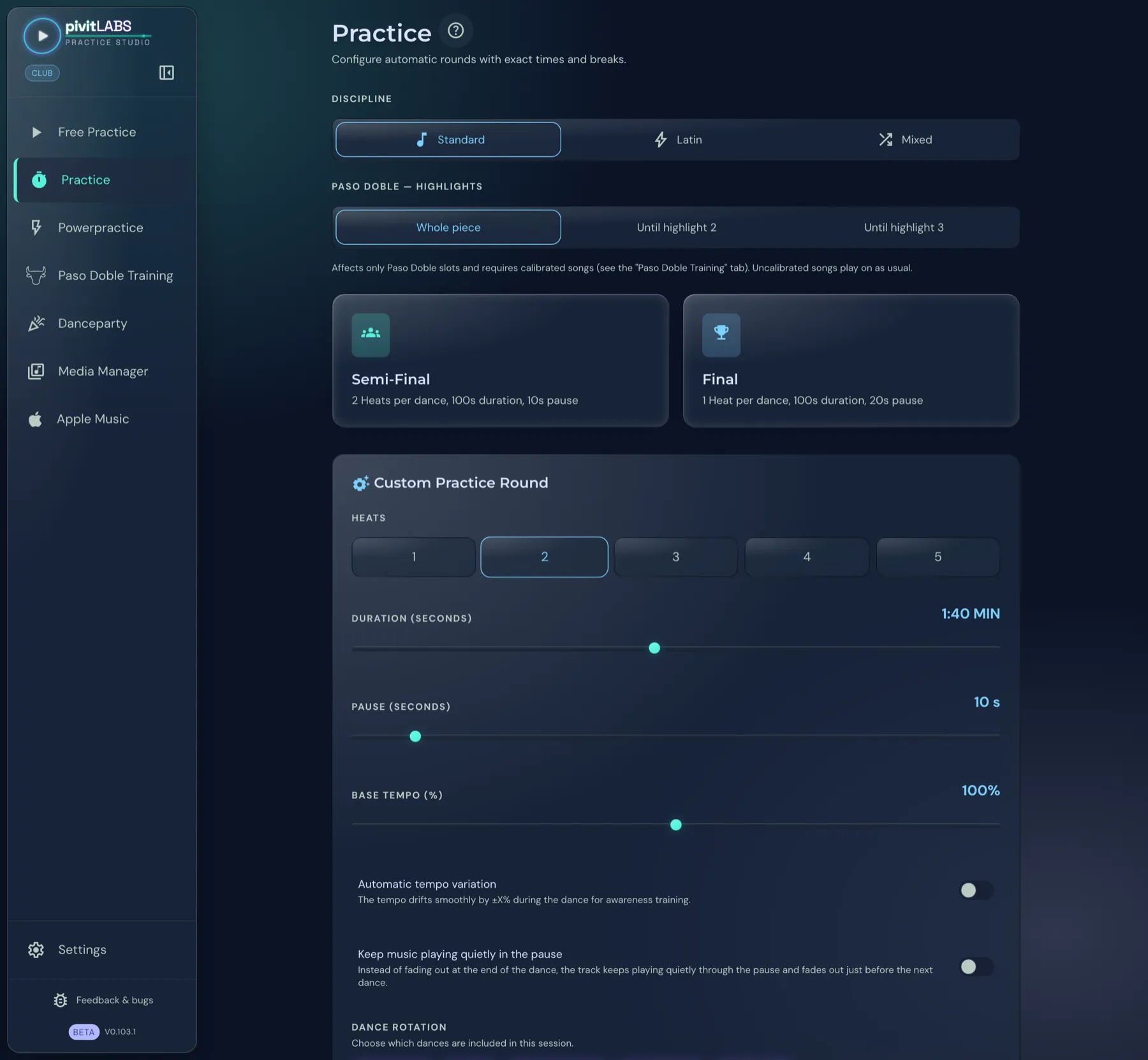Collapse the sidebar with the panel icon
The width and height of the screenshot is (1148, 1060).
pyautogui.click(x=166, y=73)
